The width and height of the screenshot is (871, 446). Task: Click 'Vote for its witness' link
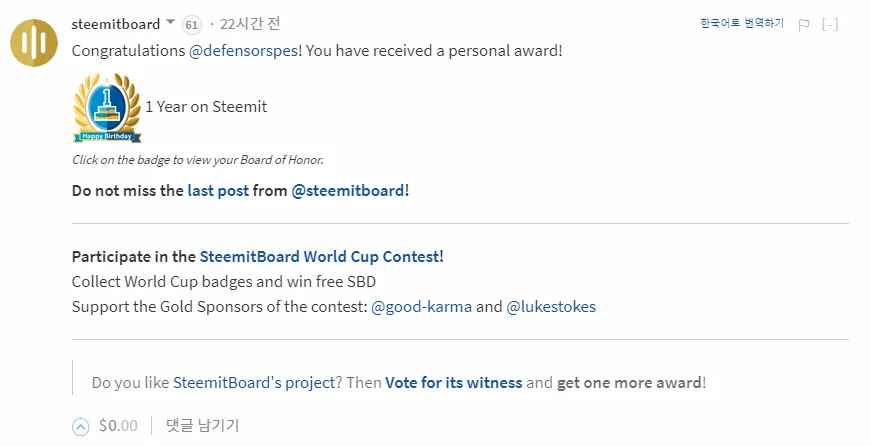pyautogui.click(x=454, y=383)
